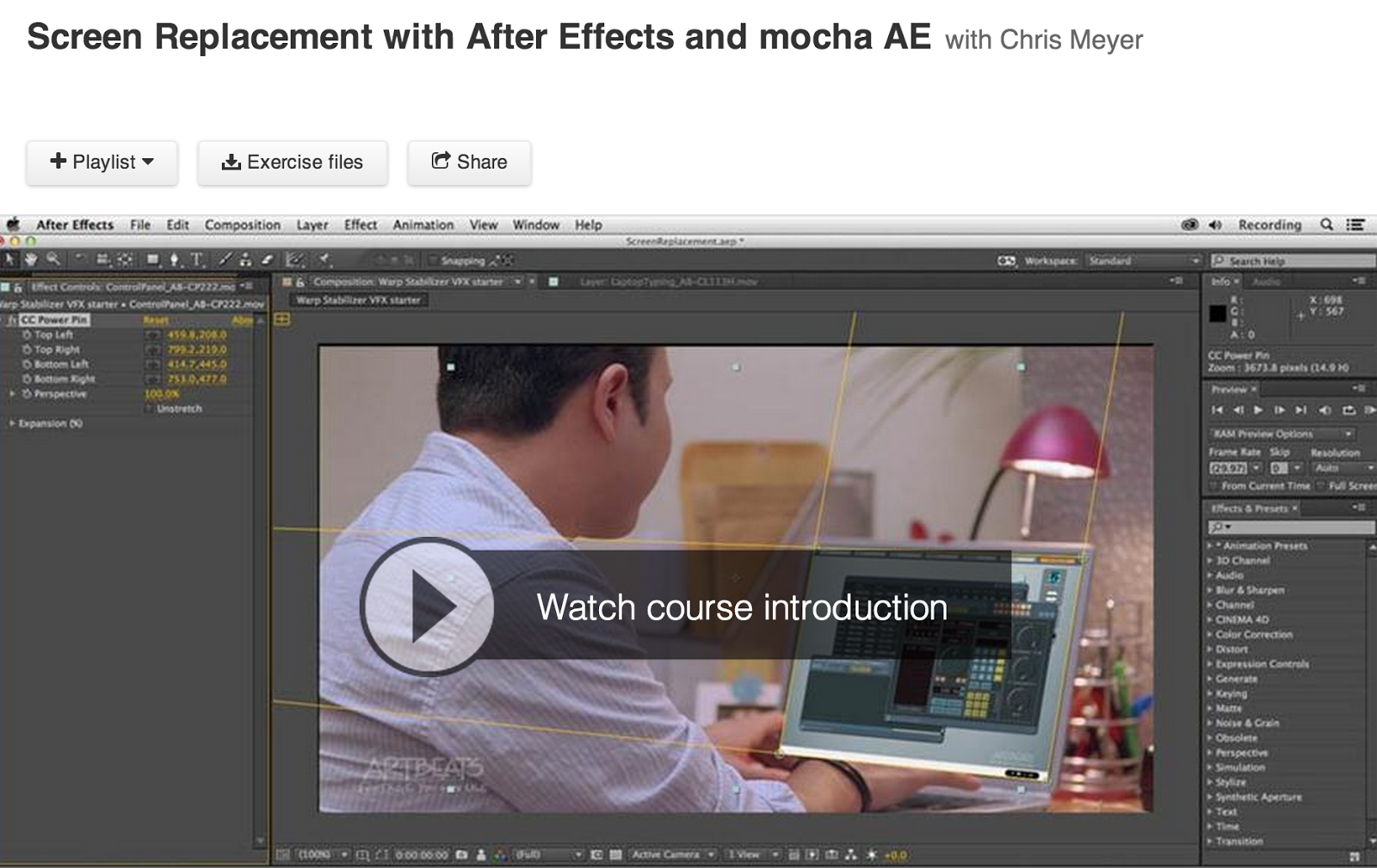1377x868 pixels.
Task: Enable the Snapping checkbox
Action: pos(433,260)
